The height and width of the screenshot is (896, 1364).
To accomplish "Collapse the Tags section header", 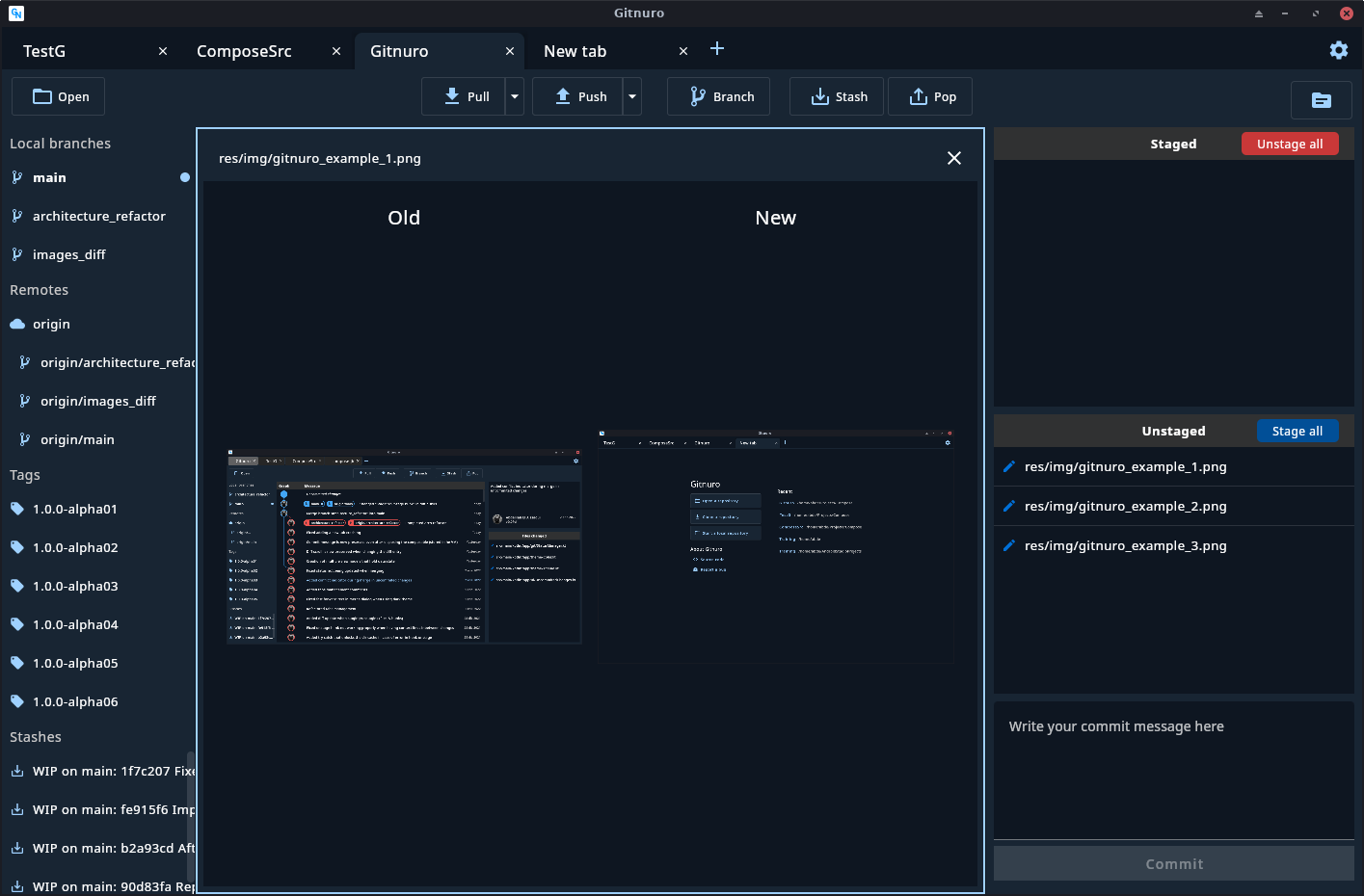I will (x=25, y=475).
